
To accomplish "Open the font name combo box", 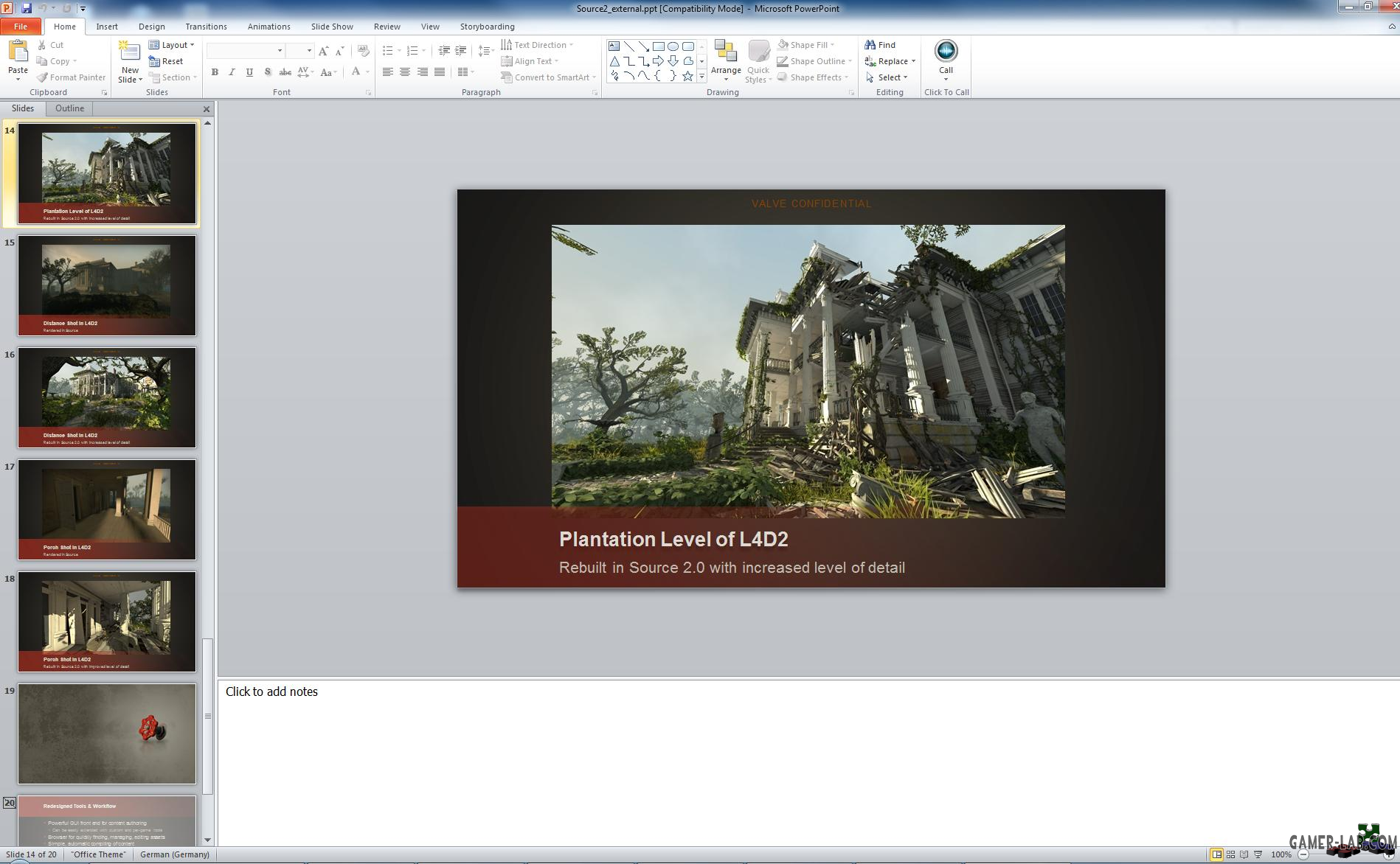I will coord(246,51).
